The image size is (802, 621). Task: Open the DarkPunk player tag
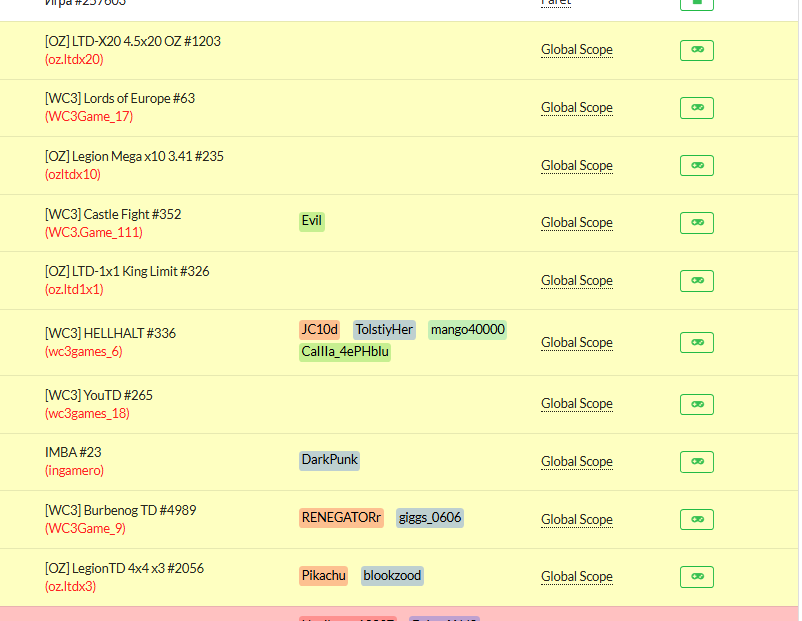[x=329, y=460]
